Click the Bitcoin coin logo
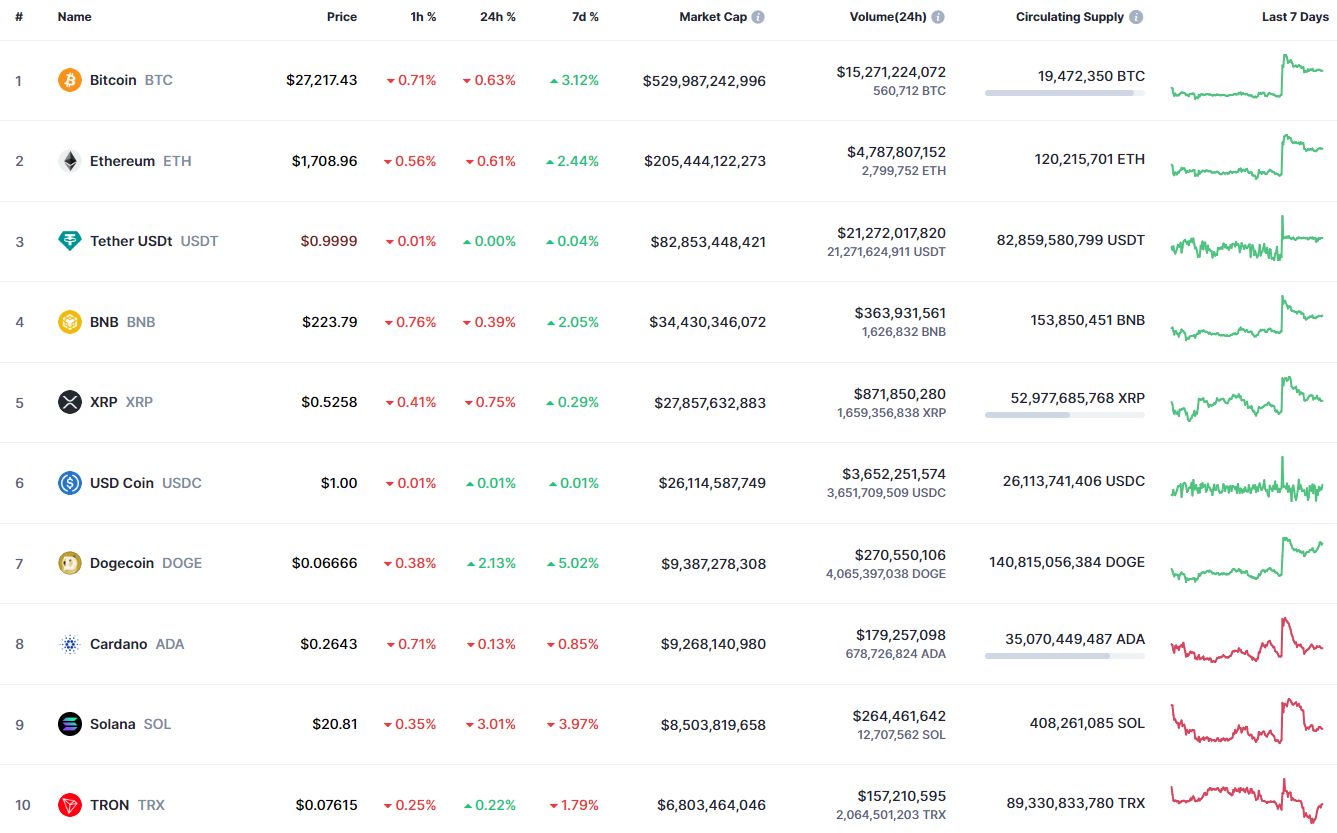The height and width of the screenshot is (833, 1337). pyautogui.click(x=69, y=80)
